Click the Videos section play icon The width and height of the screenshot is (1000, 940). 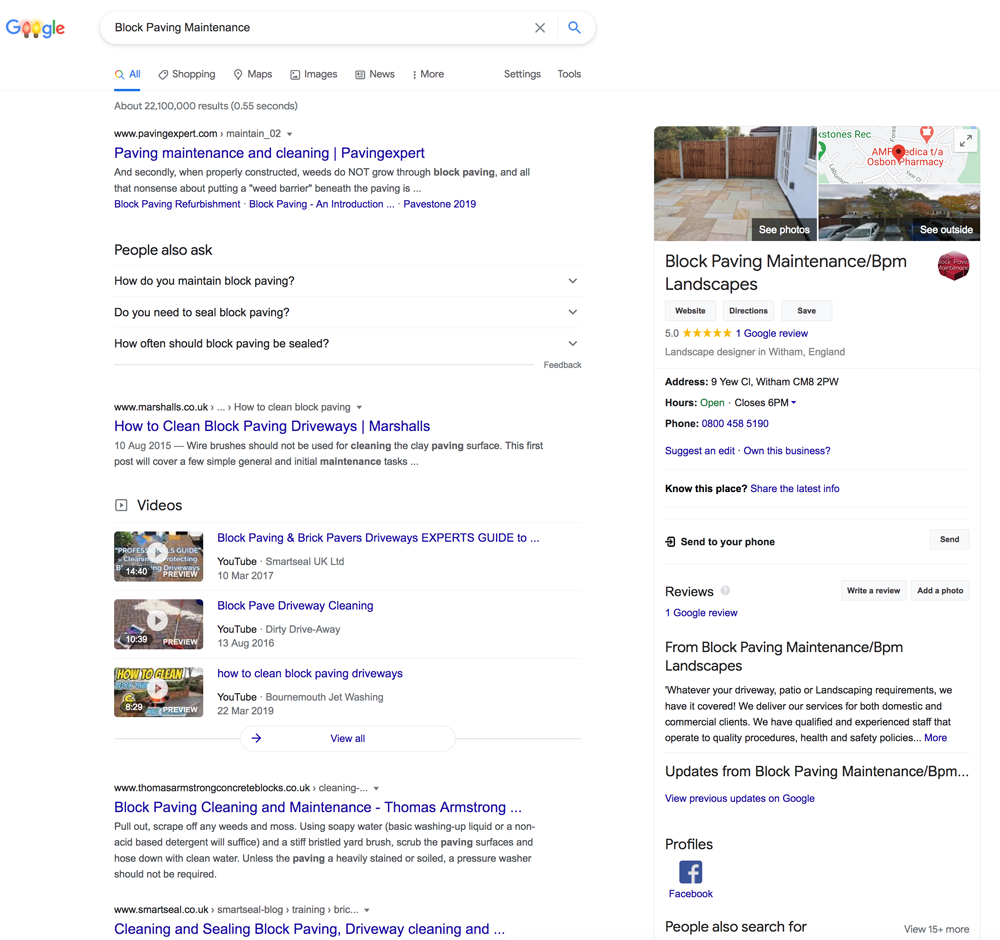(x=121, y=505)
